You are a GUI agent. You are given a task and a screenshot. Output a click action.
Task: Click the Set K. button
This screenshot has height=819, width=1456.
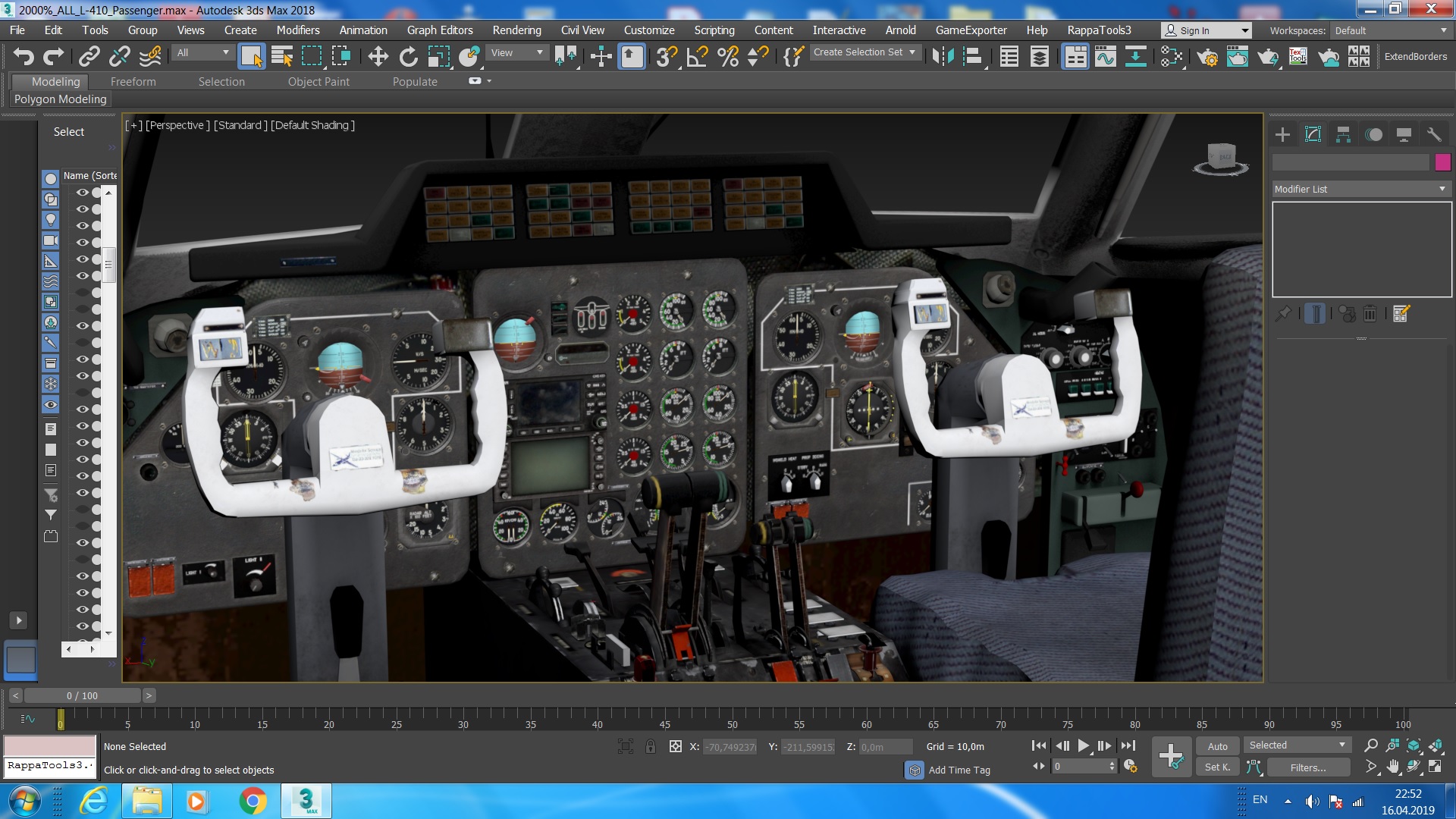[x=1217, y=767]
